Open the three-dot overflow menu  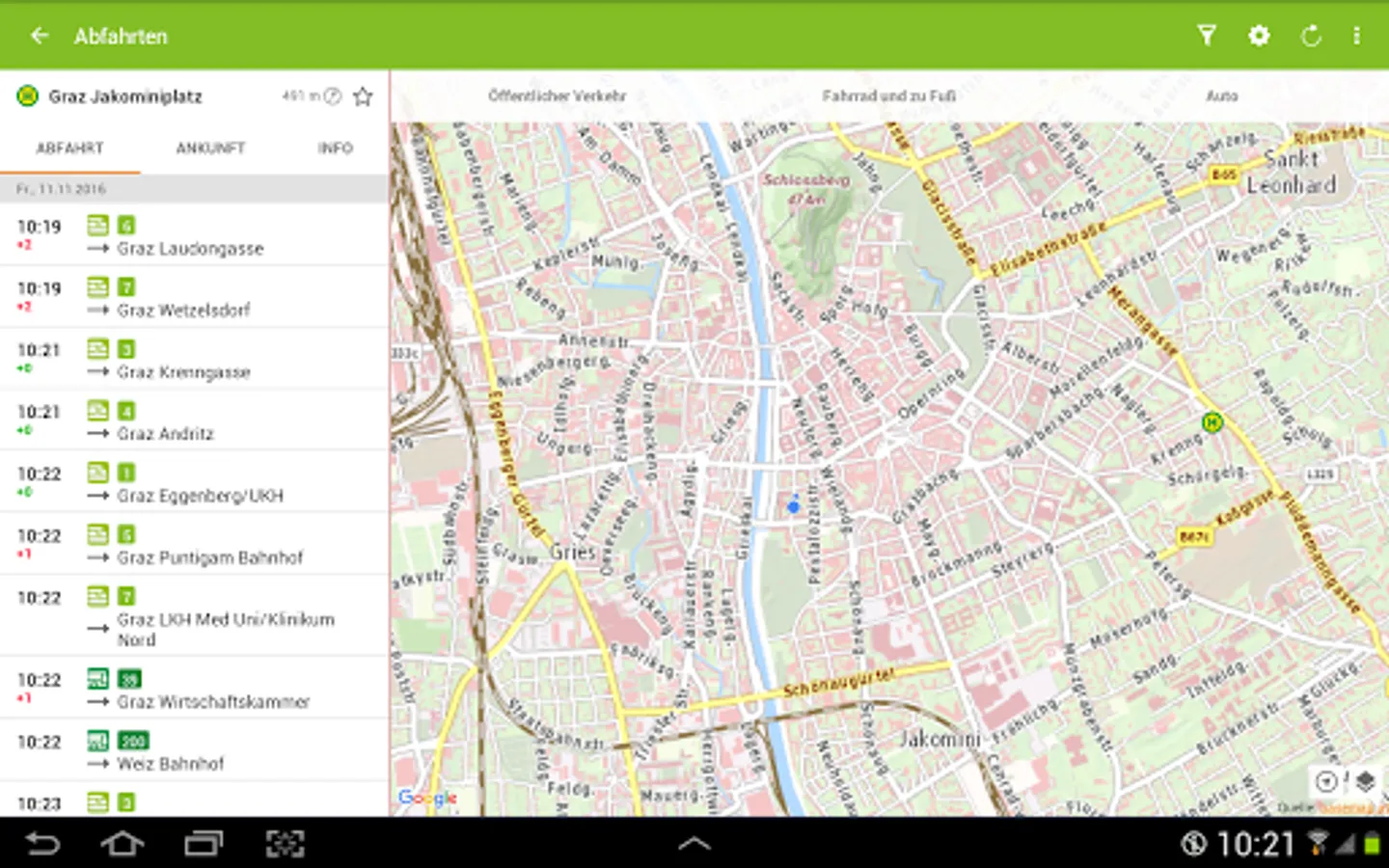coord(1356,36)
